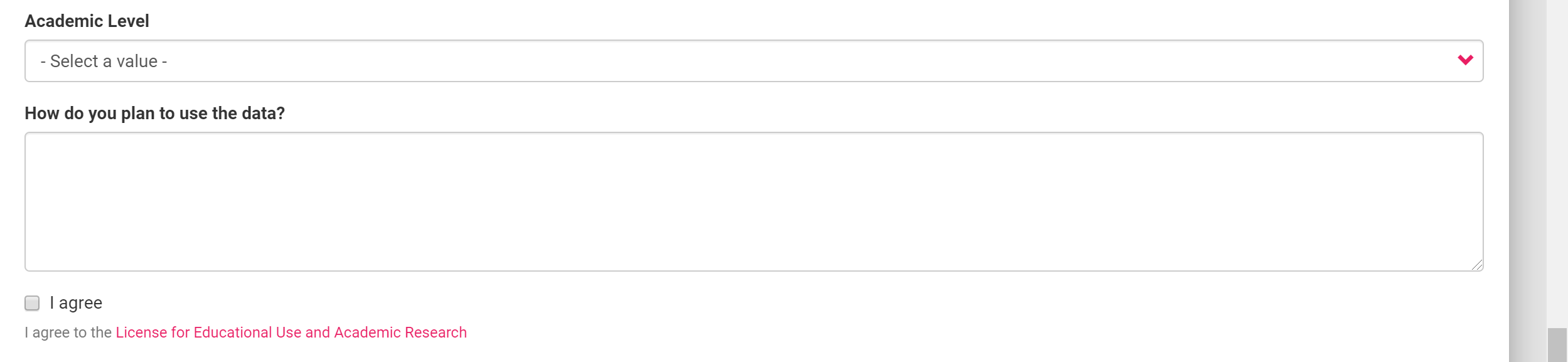
Task: Click 'How do you plan to use the data?' label
Action: click(x=154, y=114)
